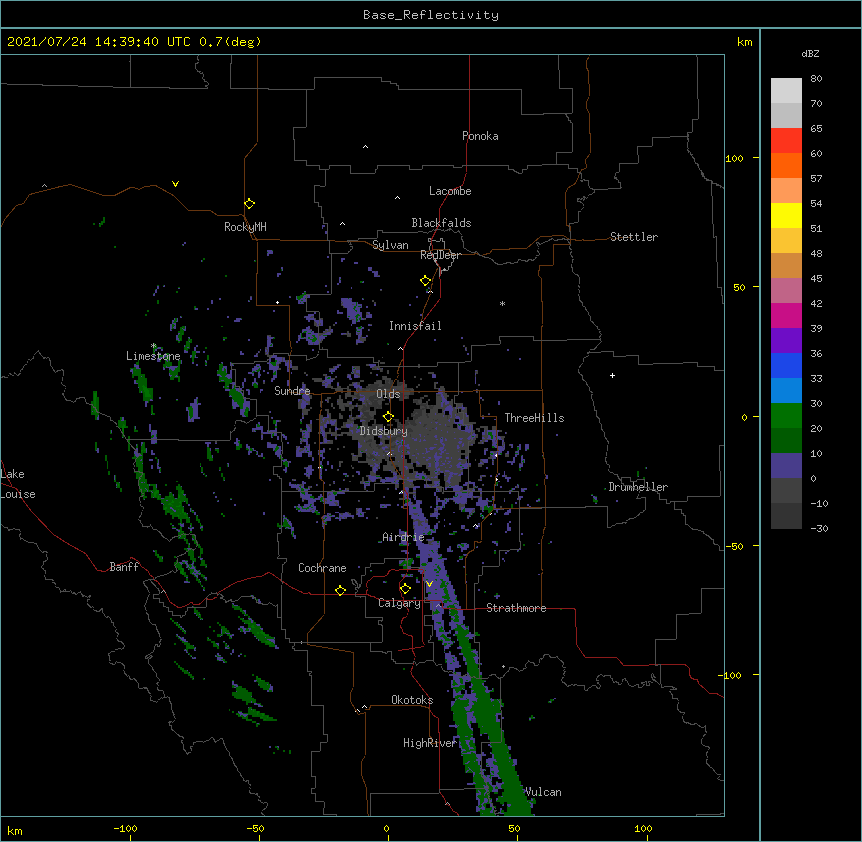Click the Base_Reflectivity title
Image resolution: width=862 pixels, height=842 pixels.
[431, 15]
